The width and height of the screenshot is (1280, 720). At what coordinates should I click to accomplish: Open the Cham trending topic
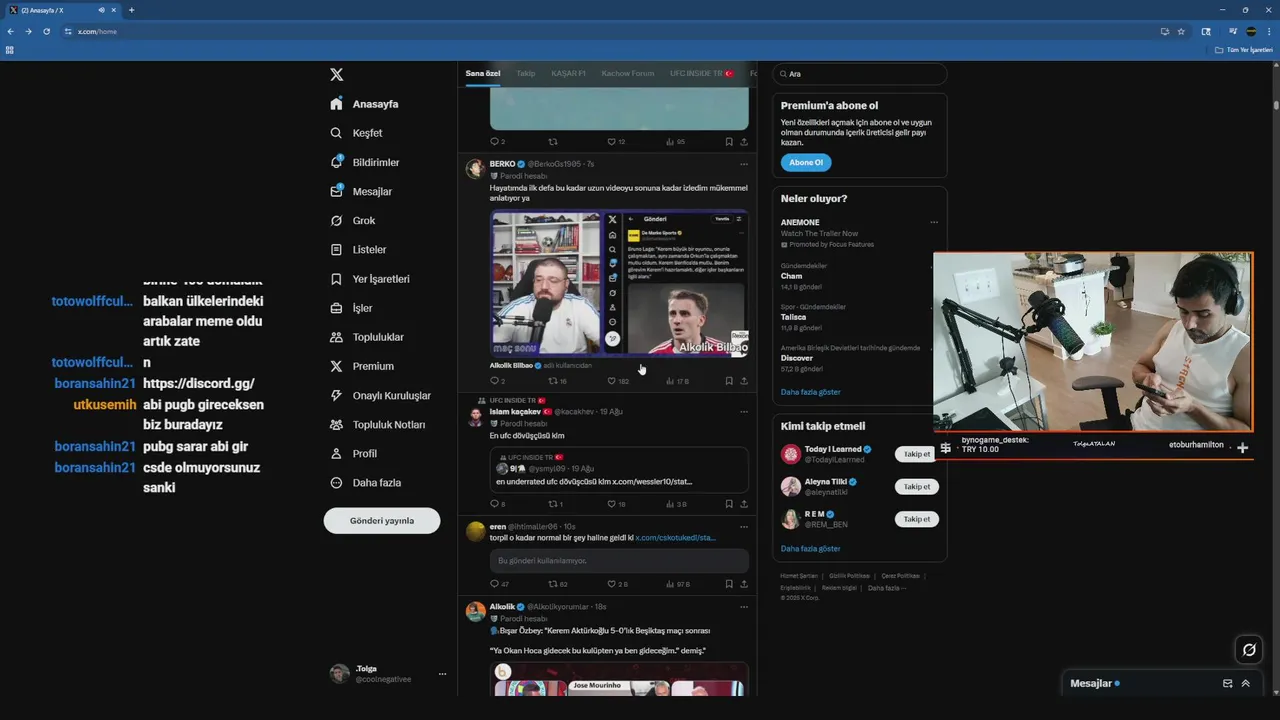click(858, 276)
